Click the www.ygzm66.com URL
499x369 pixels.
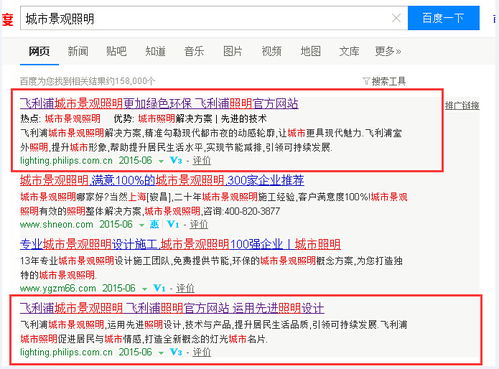[x=58, y=288]
